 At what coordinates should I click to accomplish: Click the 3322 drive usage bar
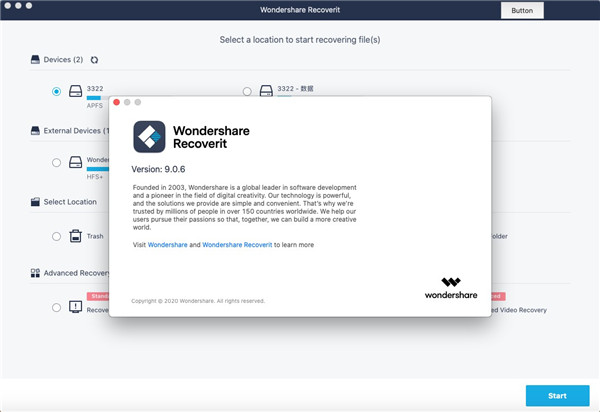coord(98,98)
